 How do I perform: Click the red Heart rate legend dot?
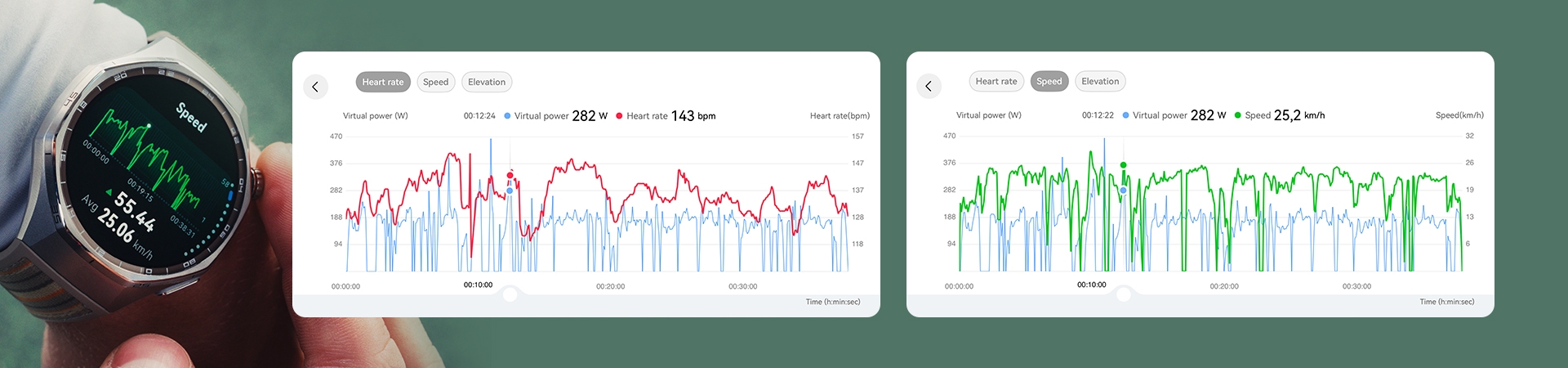619,116
